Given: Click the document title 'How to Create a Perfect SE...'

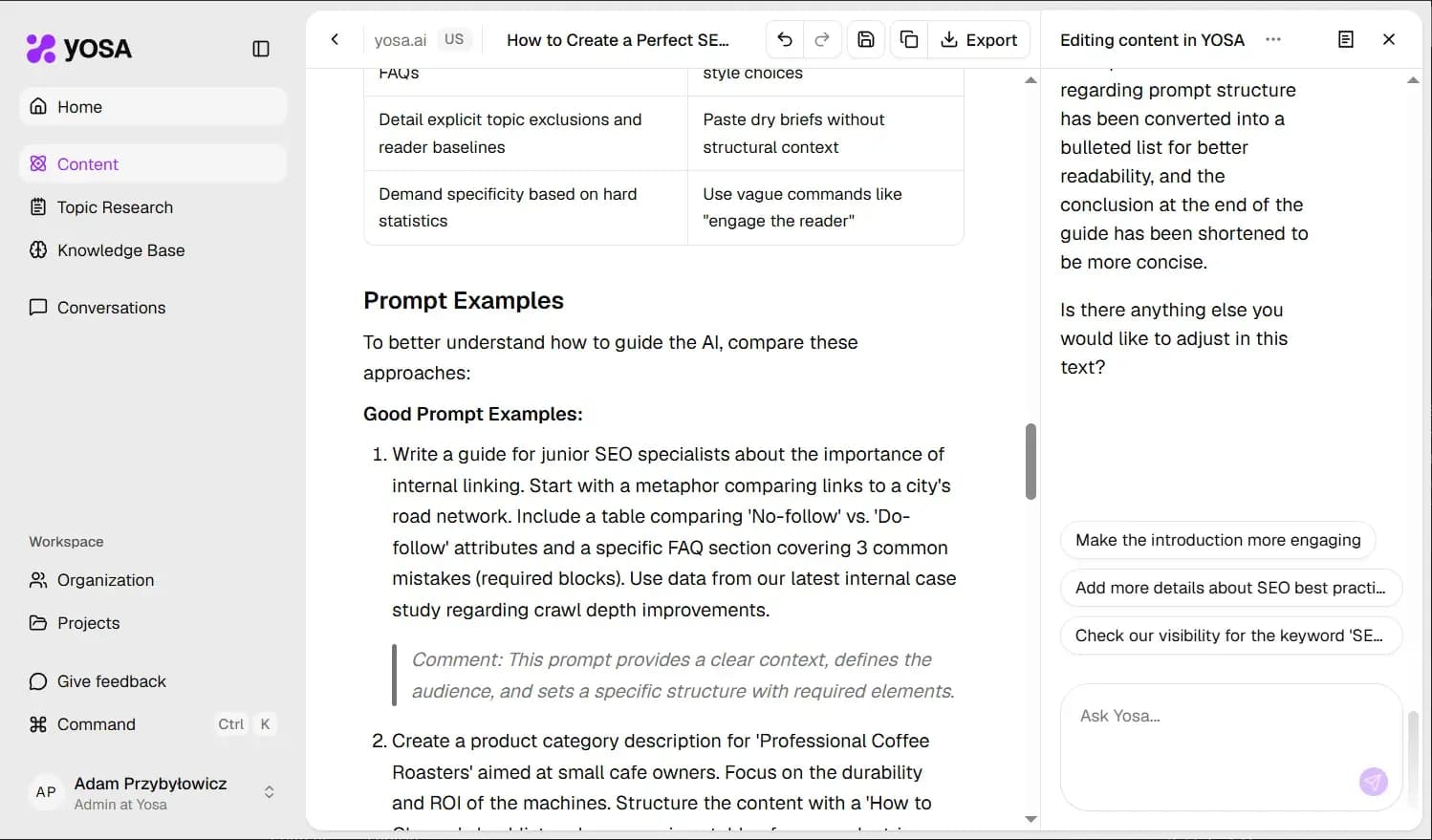Looking at the screenshot, I should (618, 40).
